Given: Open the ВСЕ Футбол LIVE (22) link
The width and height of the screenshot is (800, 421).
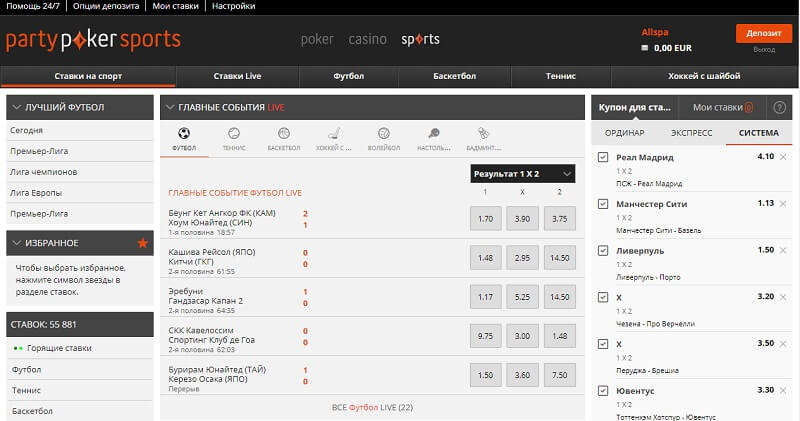Looking at the screenshot, I should click(x=372, y=408).
